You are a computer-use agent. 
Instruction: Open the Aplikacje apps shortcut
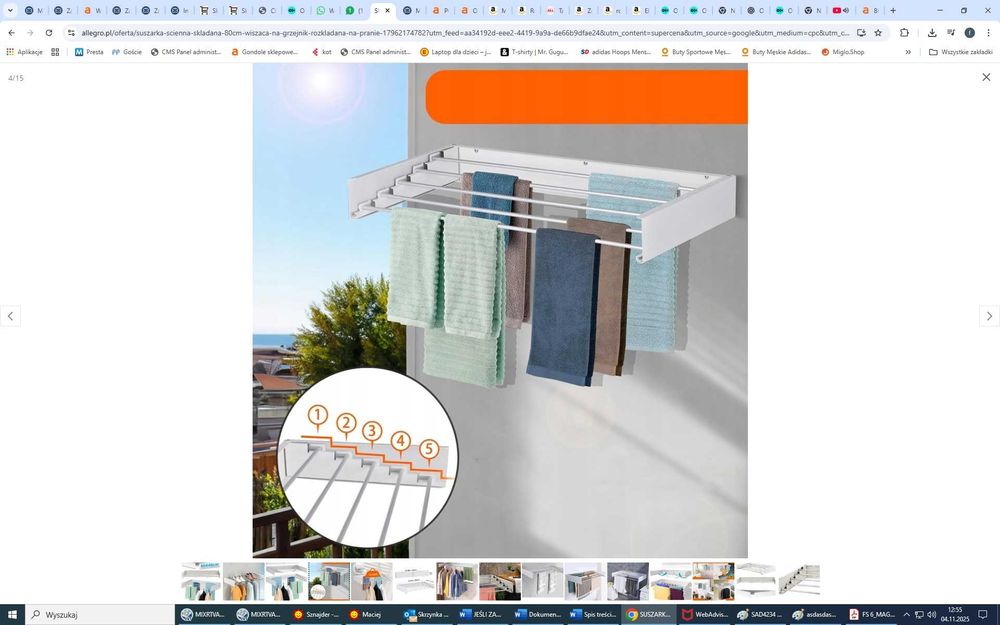[24, 52]
